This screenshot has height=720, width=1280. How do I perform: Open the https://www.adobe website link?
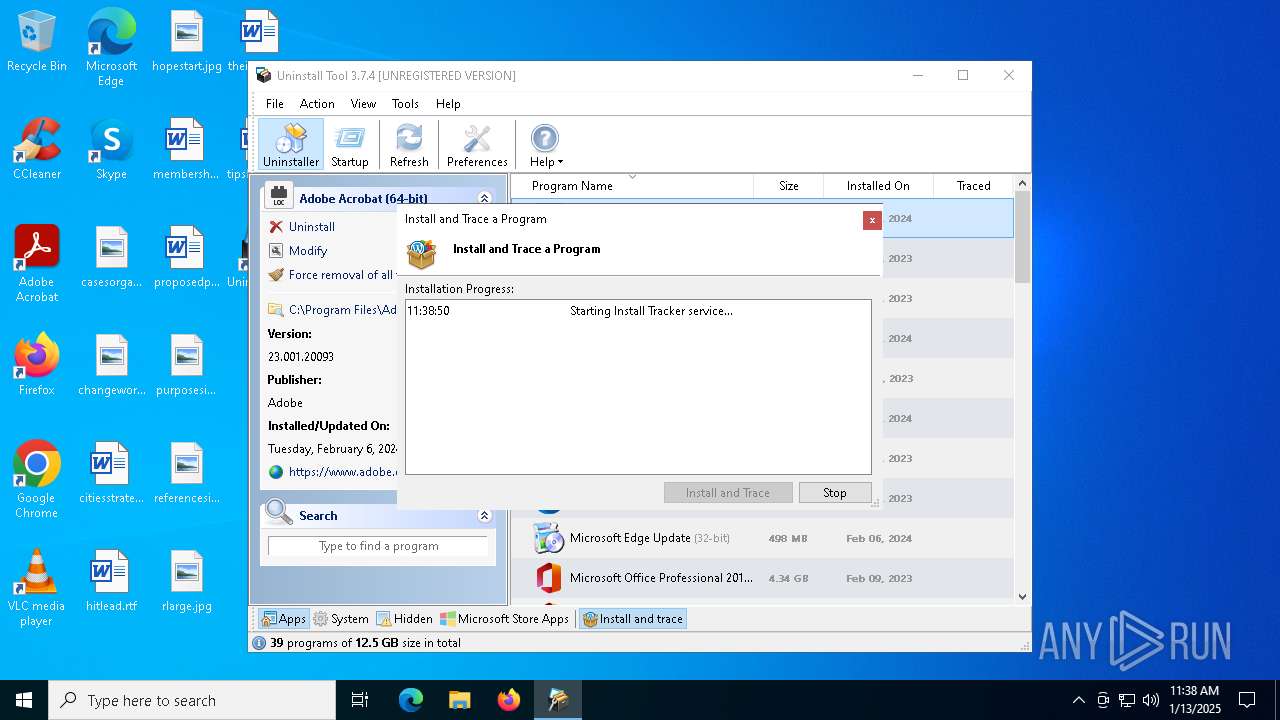pos(332,472)
